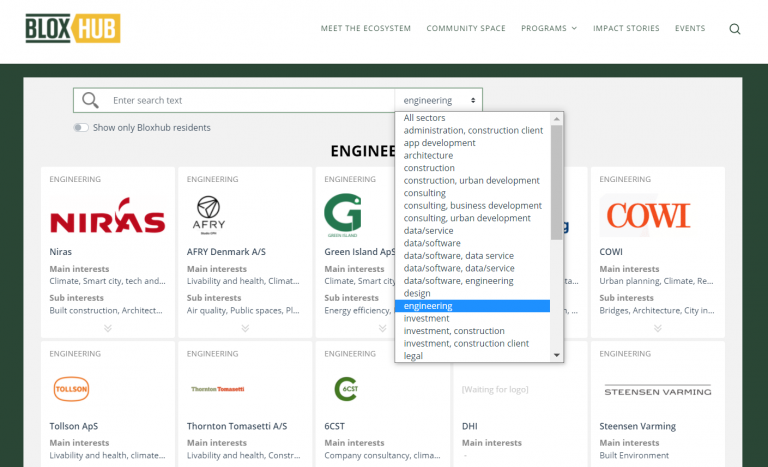Select legal sector option
768x467 pixels.
[472, 356]
